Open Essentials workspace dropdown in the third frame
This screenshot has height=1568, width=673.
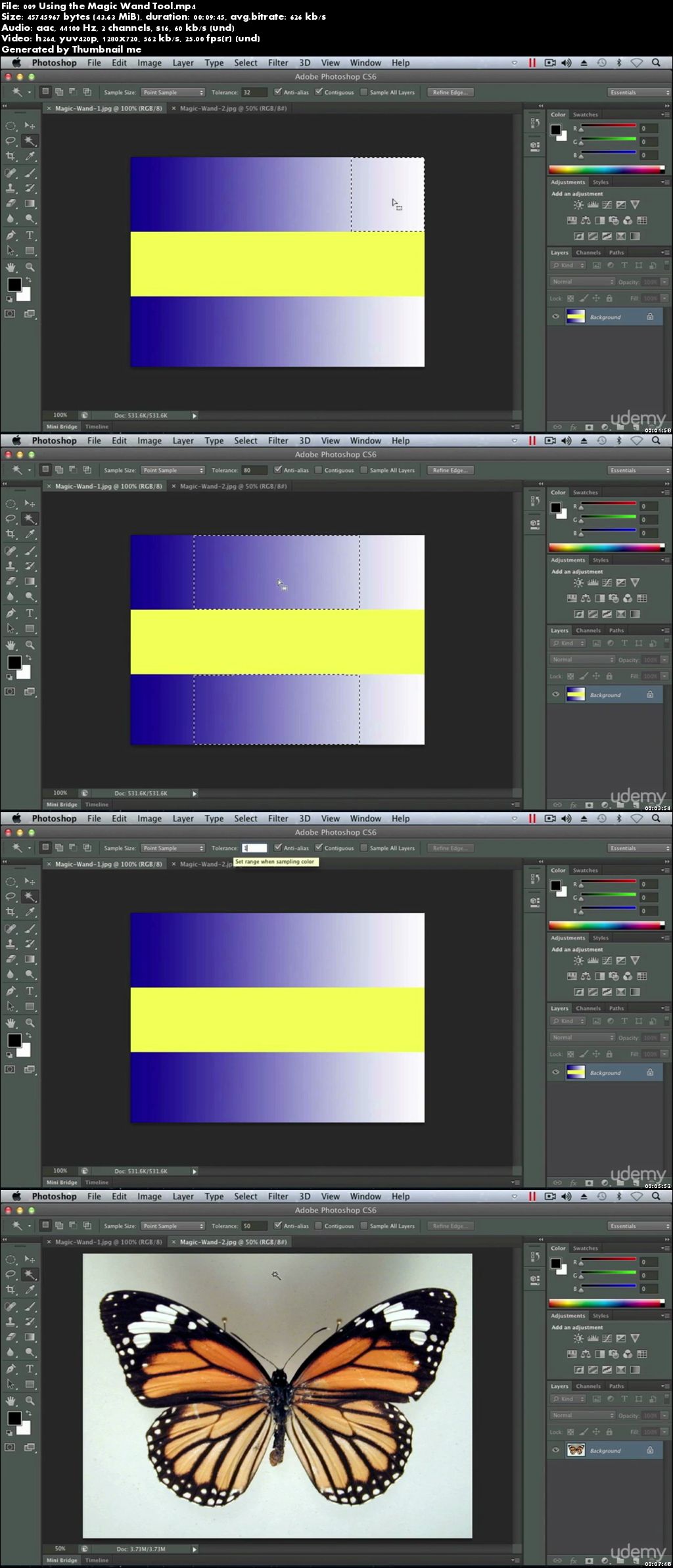tap(638, 848)
